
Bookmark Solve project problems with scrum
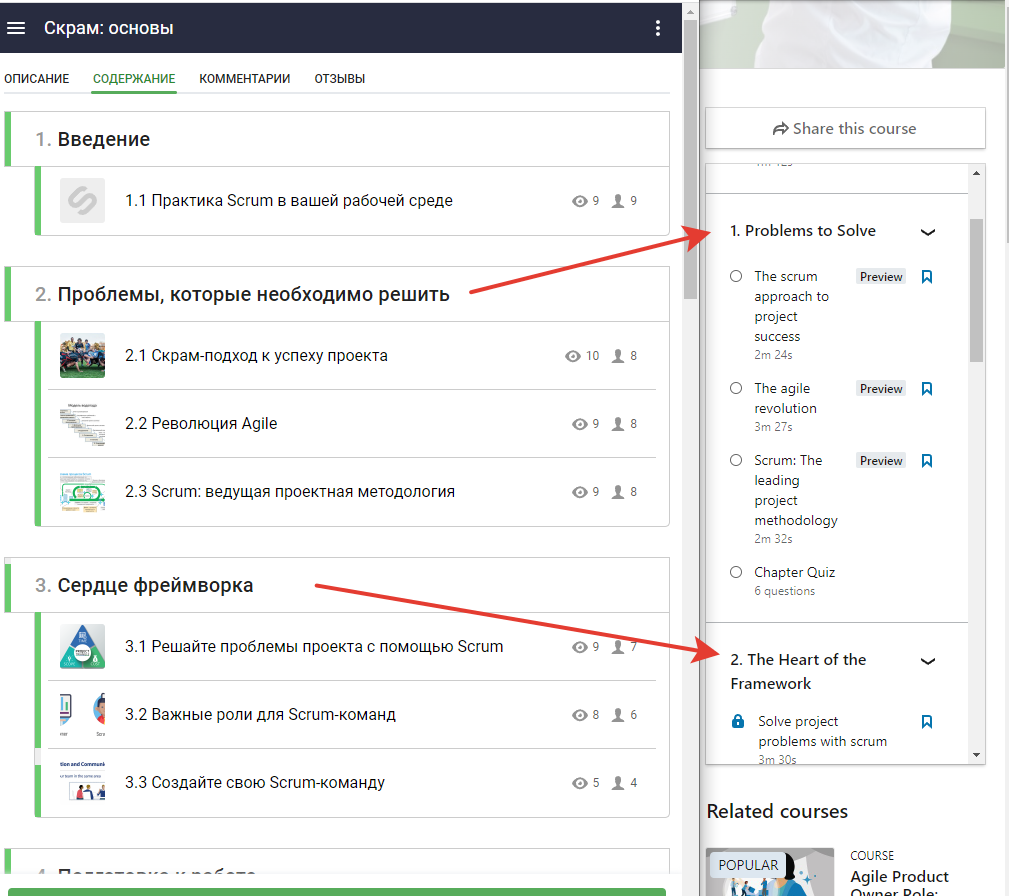[927, 722]
